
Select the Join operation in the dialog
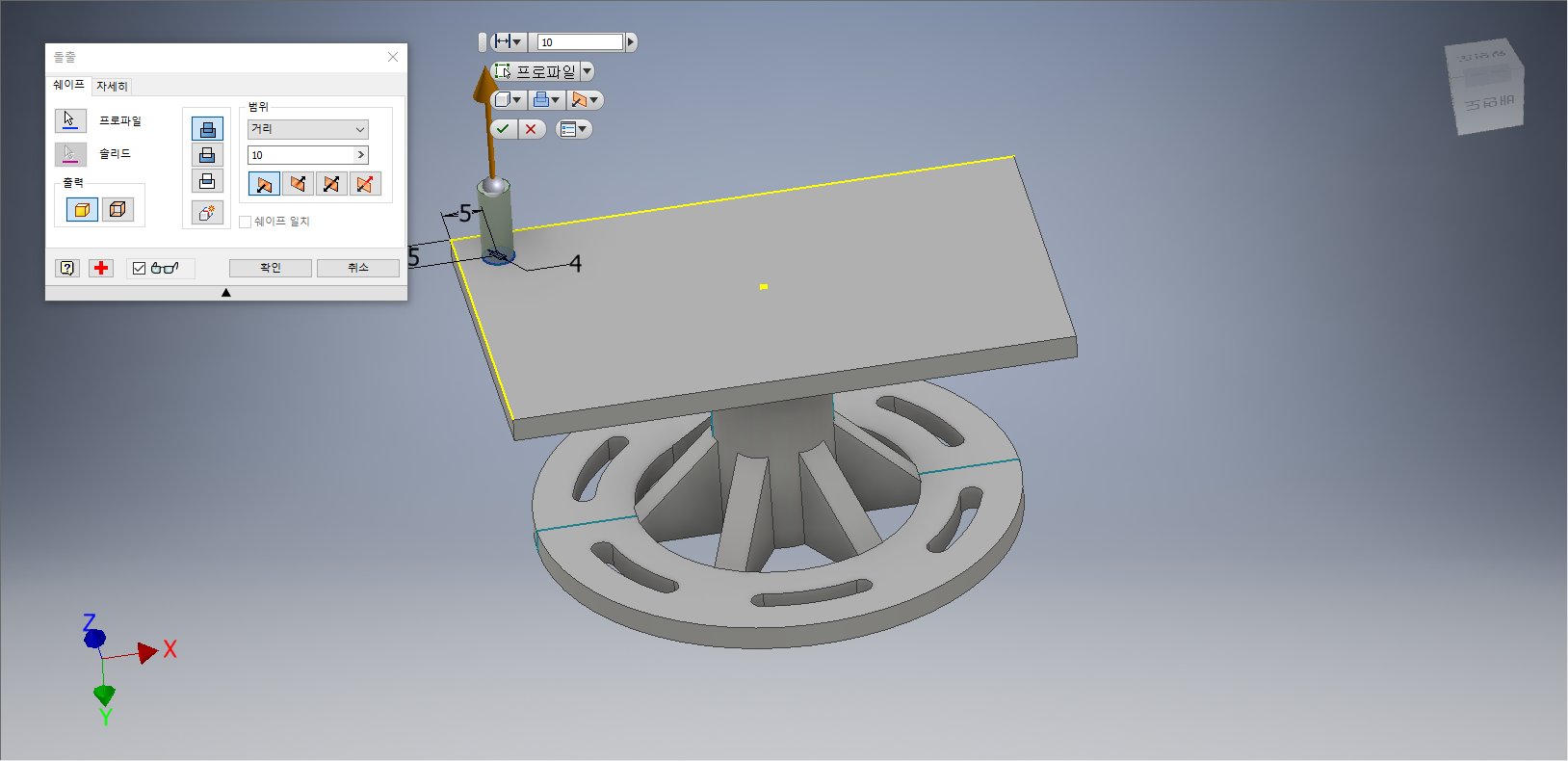(x=207, y=129)
